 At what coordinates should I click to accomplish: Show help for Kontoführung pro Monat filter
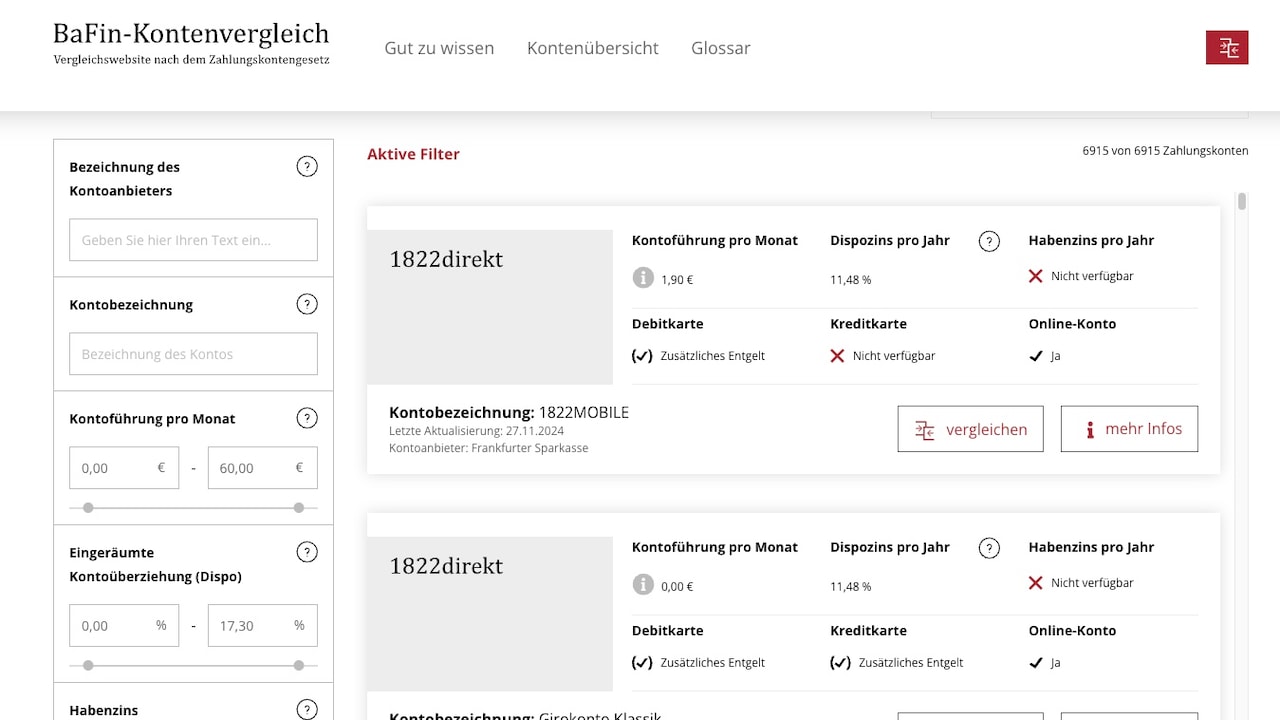307,418
